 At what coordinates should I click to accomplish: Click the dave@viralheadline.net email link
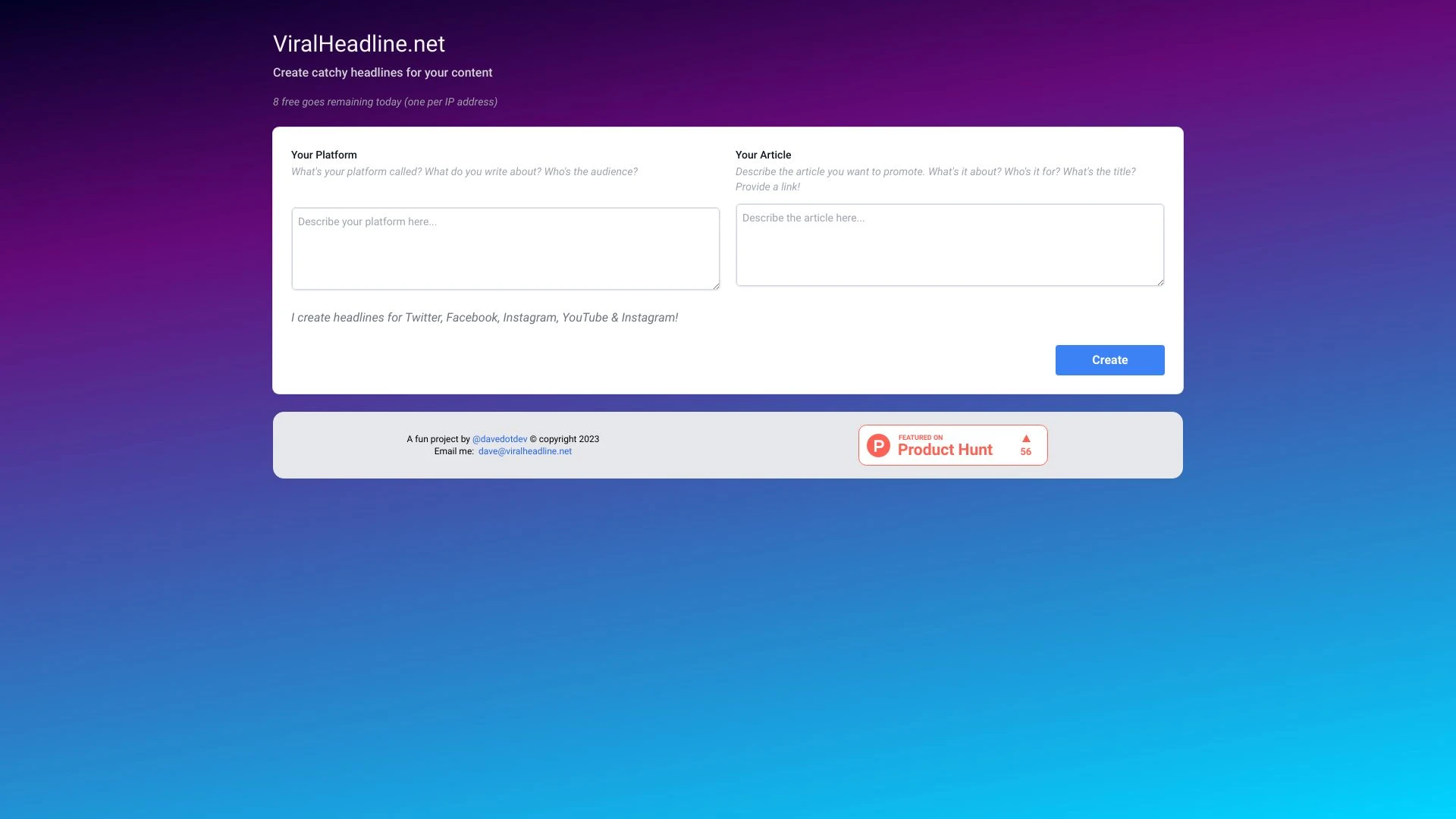tap(524, 451)
